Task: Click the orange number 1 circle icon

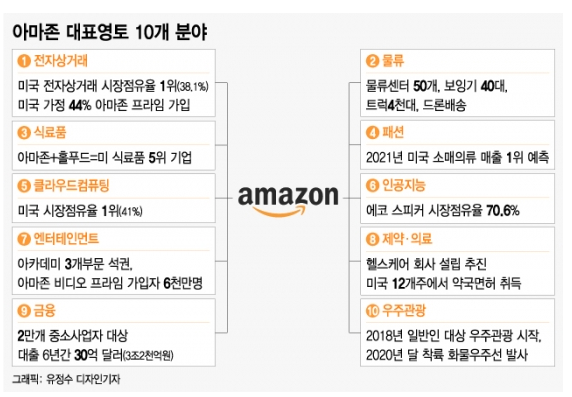Action: [24, 61]
